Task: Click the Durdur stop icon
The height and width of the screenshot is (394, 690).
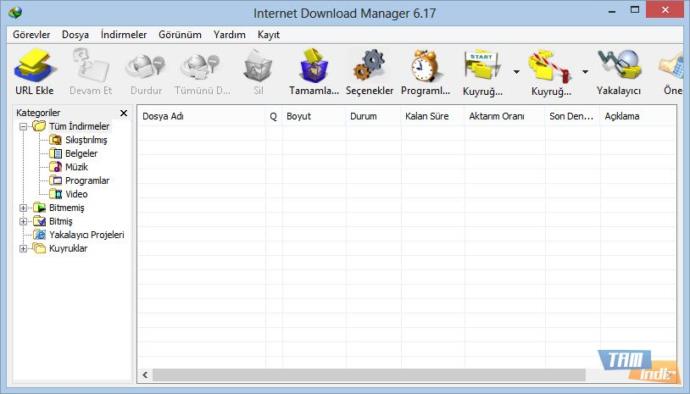Action: pyautogui.click(x=146, y=66)
